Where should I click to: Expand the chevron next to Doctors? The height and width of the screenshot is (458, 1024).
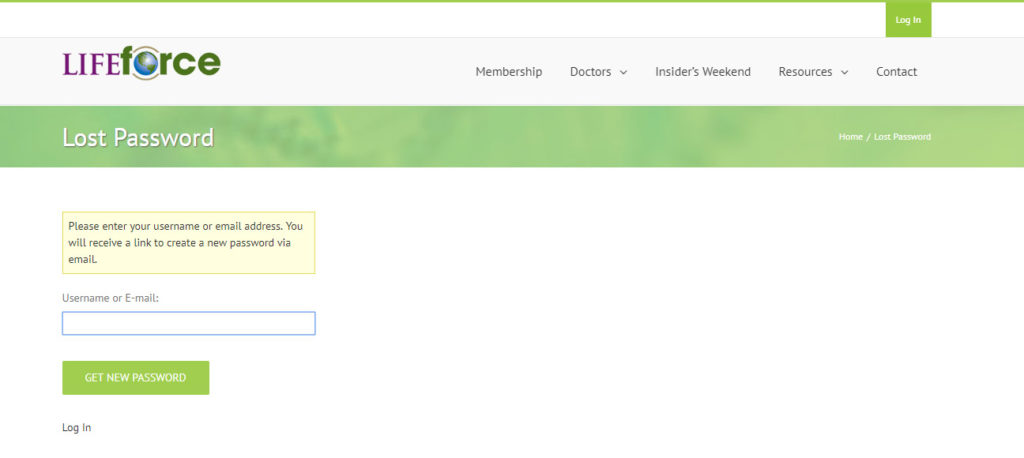point(624,73)
